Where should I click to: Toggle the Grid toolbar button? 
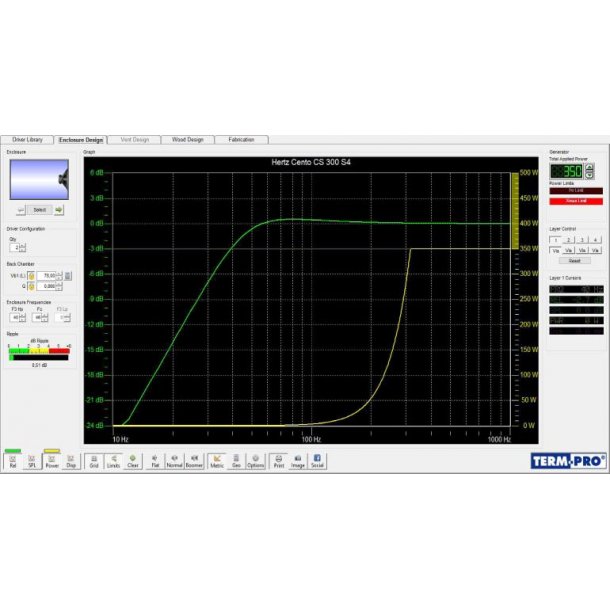point(94,461)
